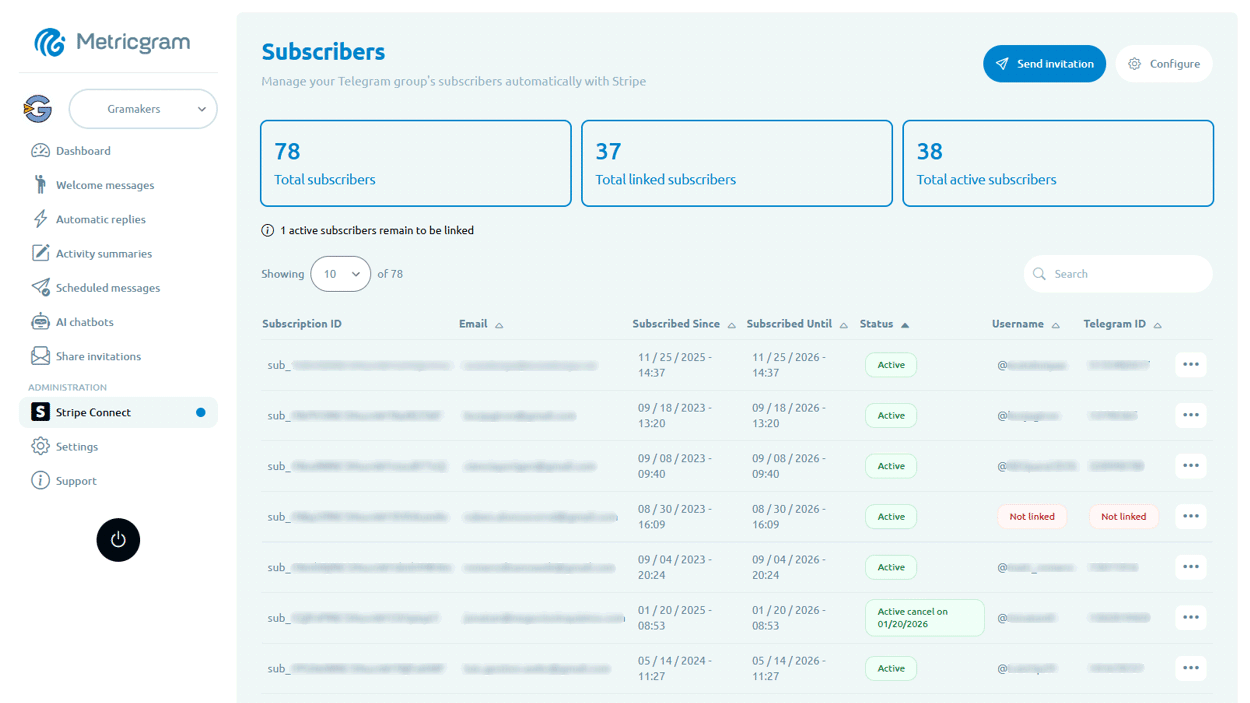Open actions menu for 09/18/2023 subscriber

click(1191, 415)
